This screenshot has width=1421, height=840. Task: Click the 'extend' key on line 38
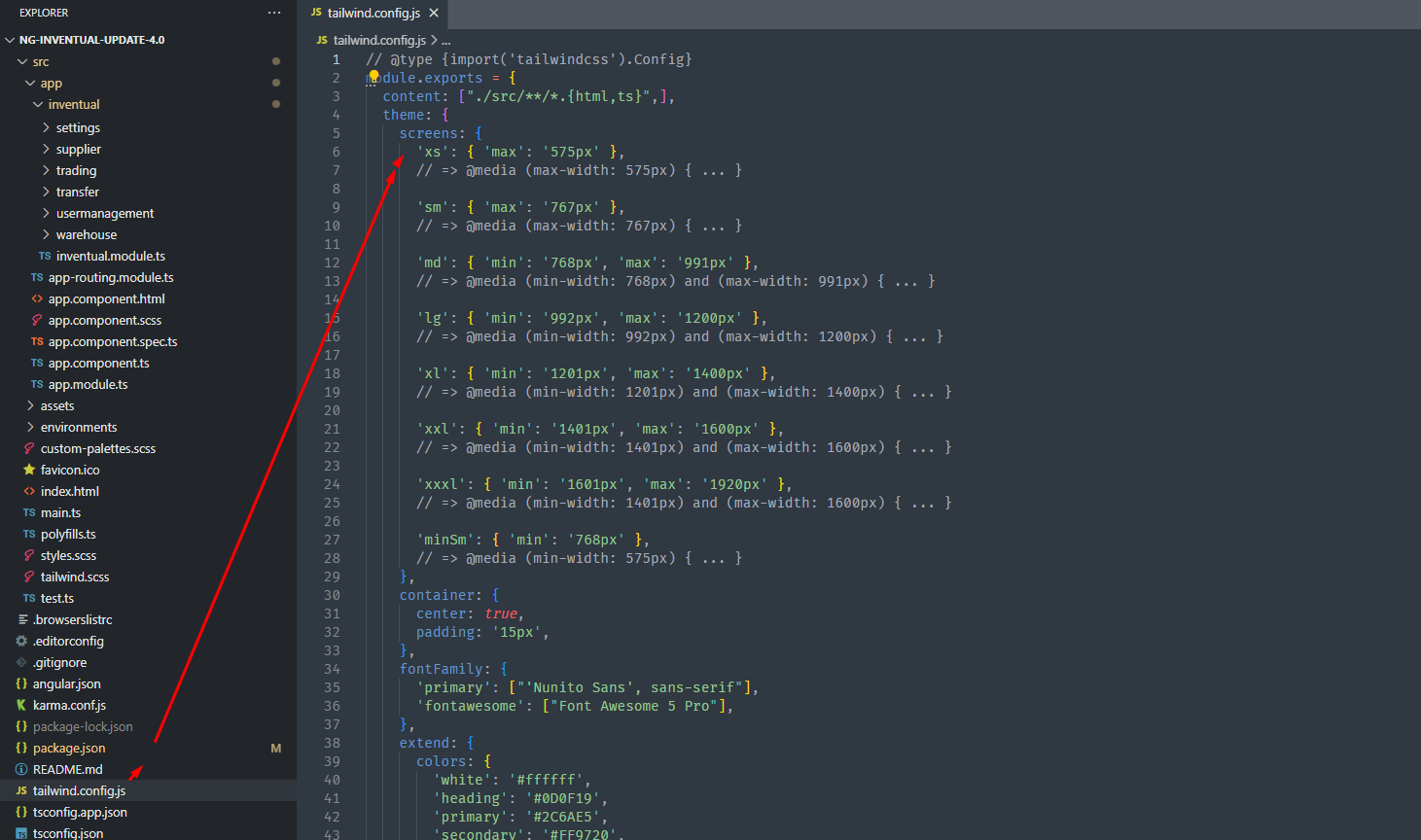[x=424, y=743]
